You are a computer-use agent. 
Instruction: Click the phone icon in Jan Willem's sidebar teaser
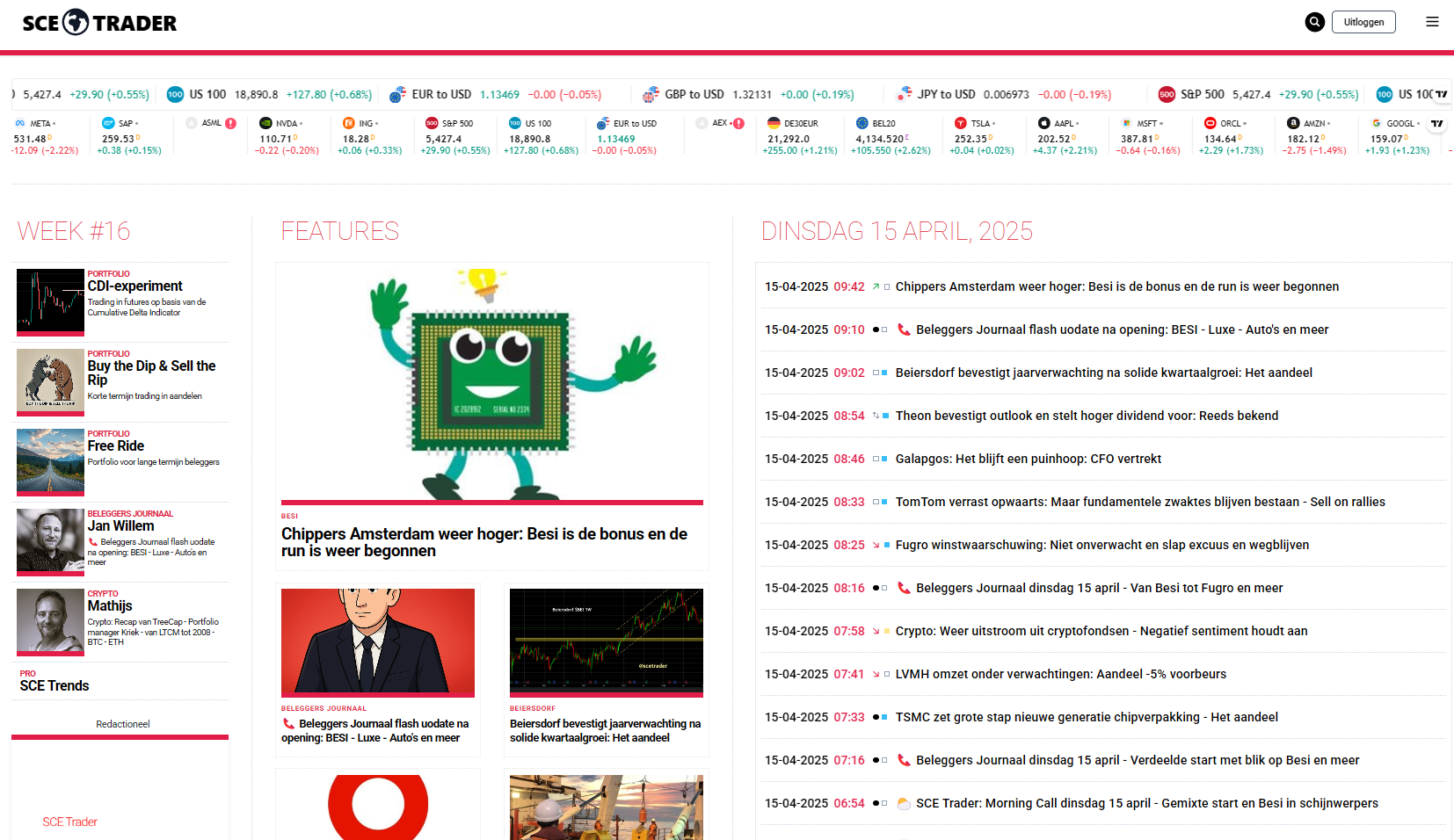92,542
